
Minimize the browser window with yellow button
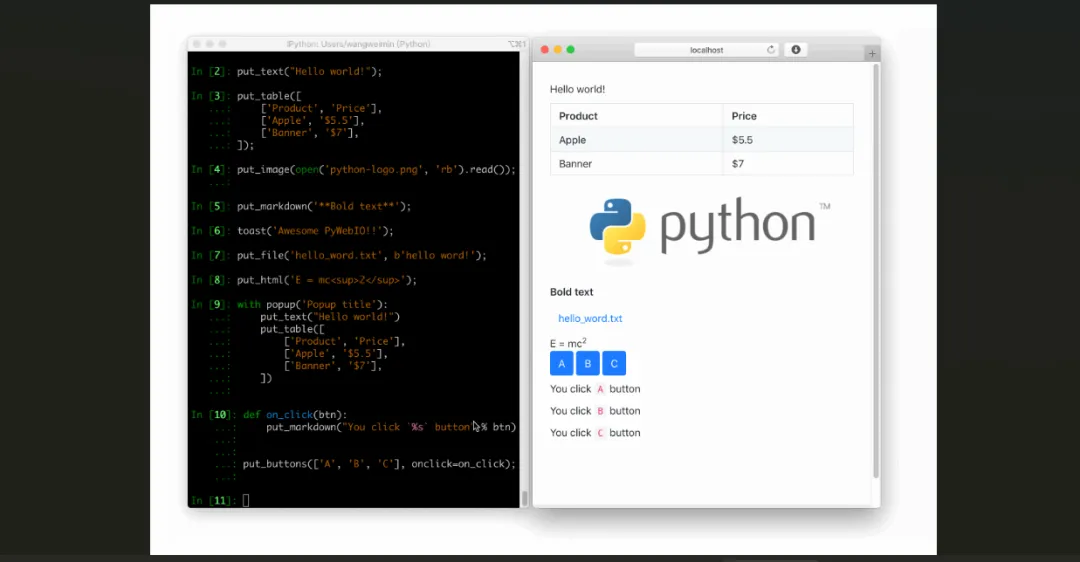(x=558, y=50)
